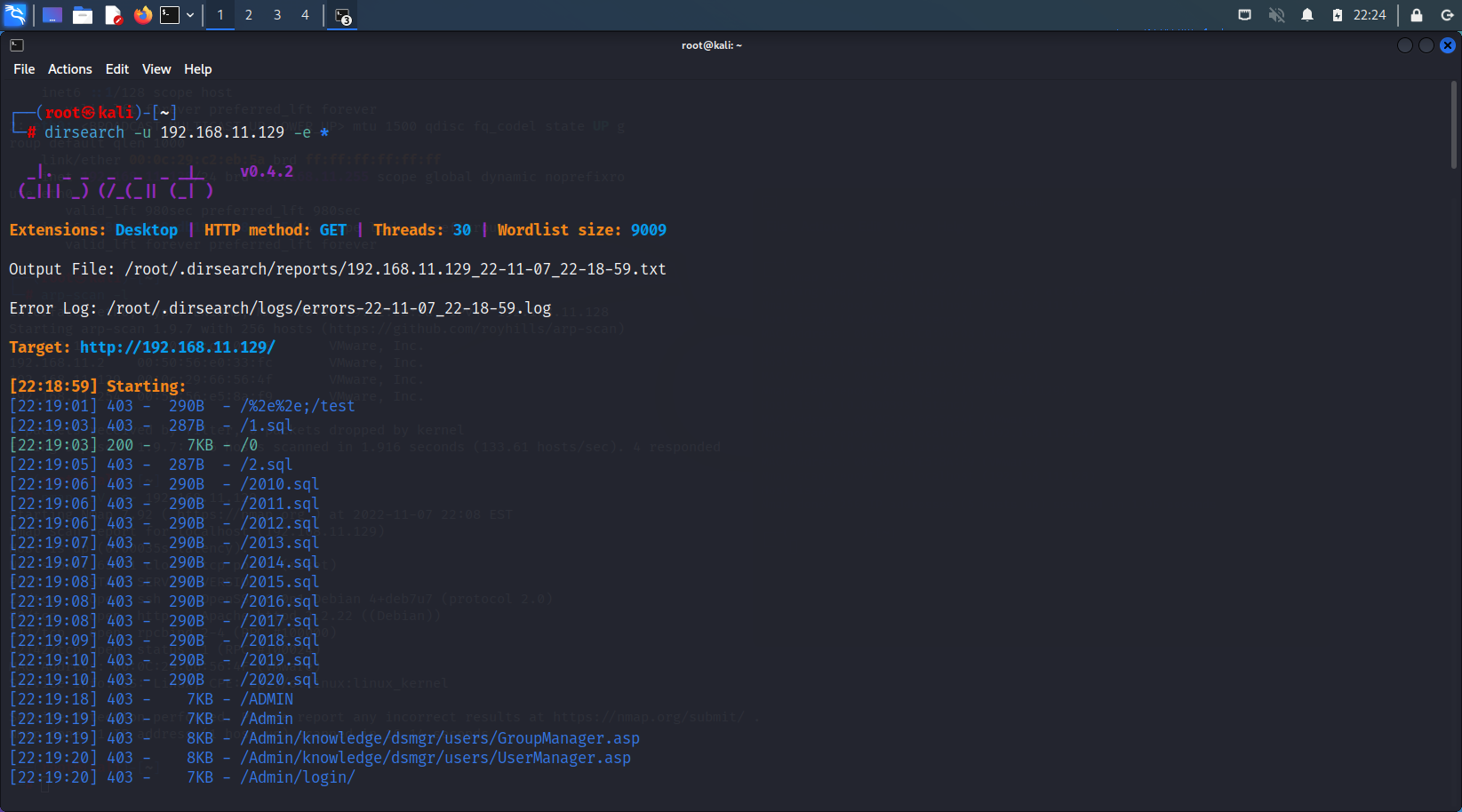Click the /Admin/login/ path entry
This screenshot has height=812, width=1462.
tap(298, 777)
